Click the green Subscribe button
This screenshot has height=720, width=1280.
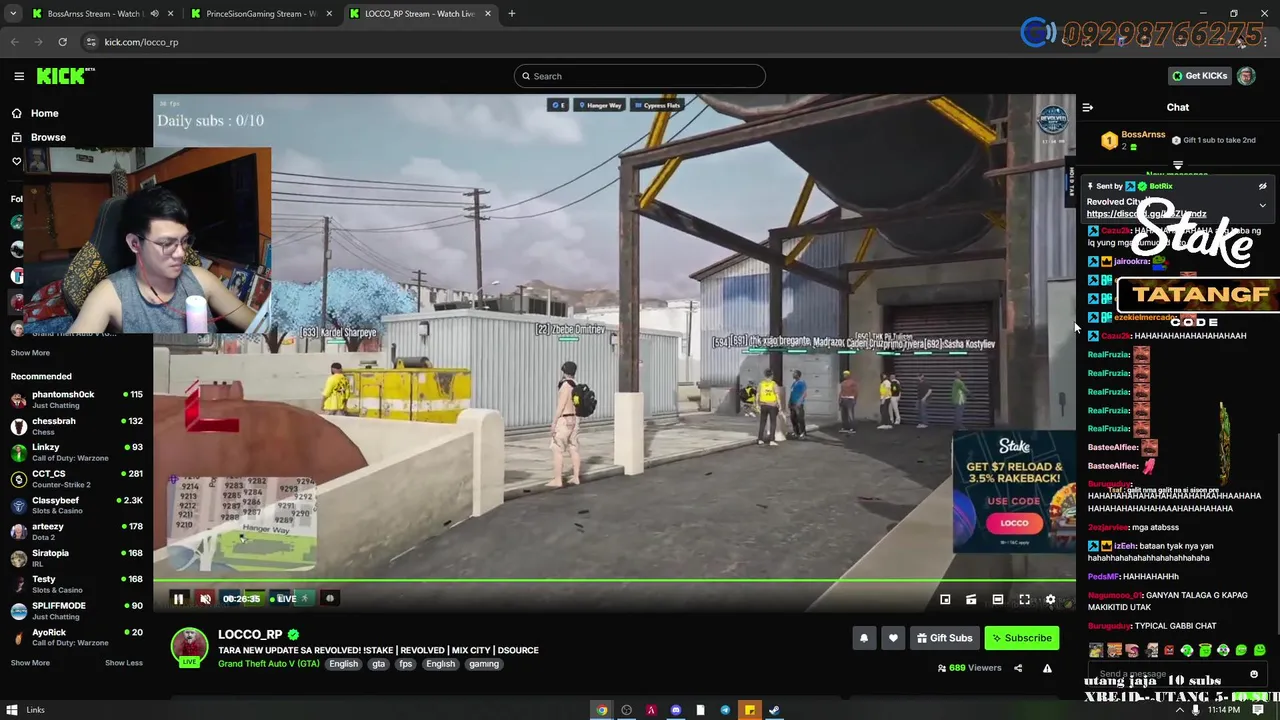point(1021,638)
